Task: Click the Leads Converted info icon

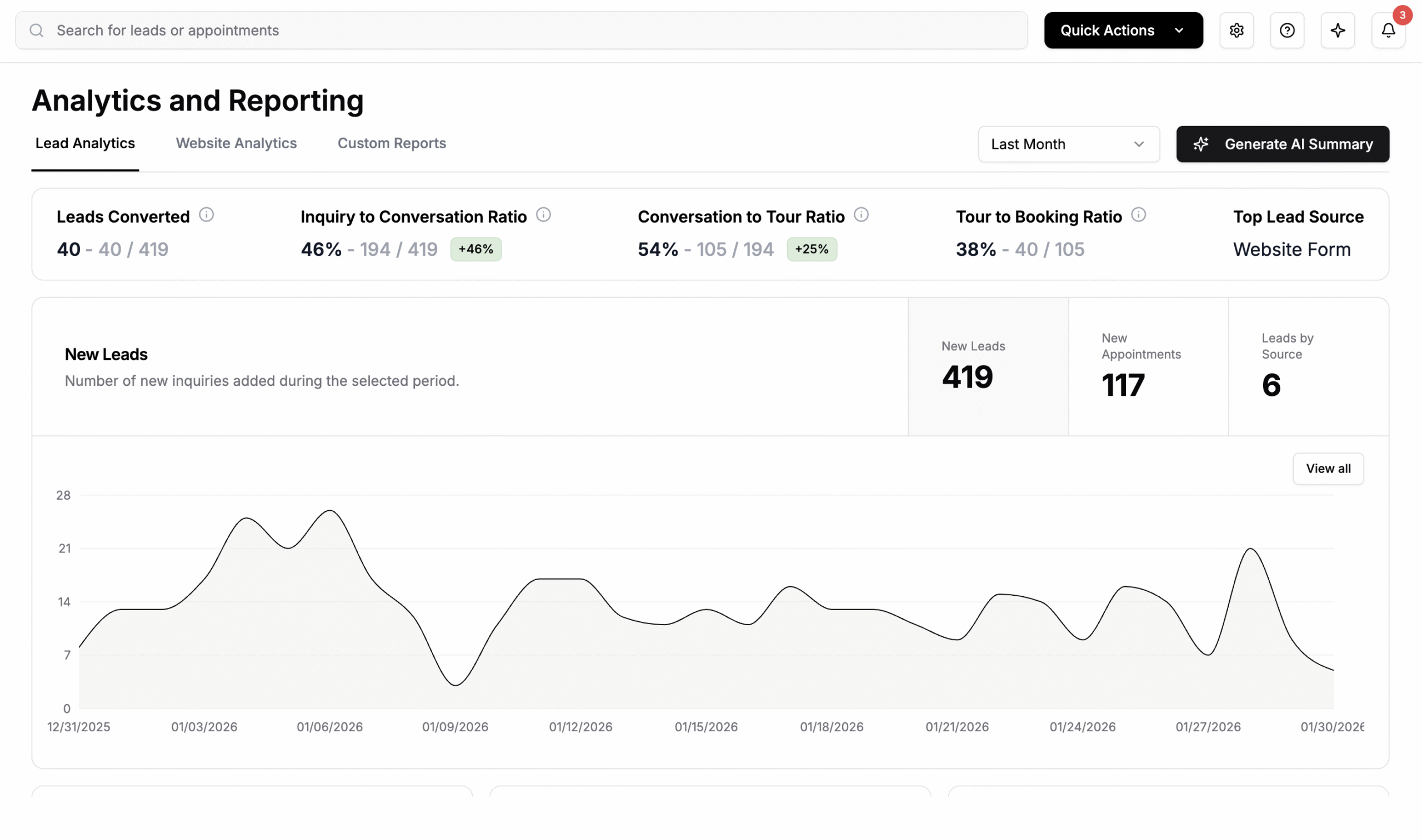Action: [x=206, y=215]
